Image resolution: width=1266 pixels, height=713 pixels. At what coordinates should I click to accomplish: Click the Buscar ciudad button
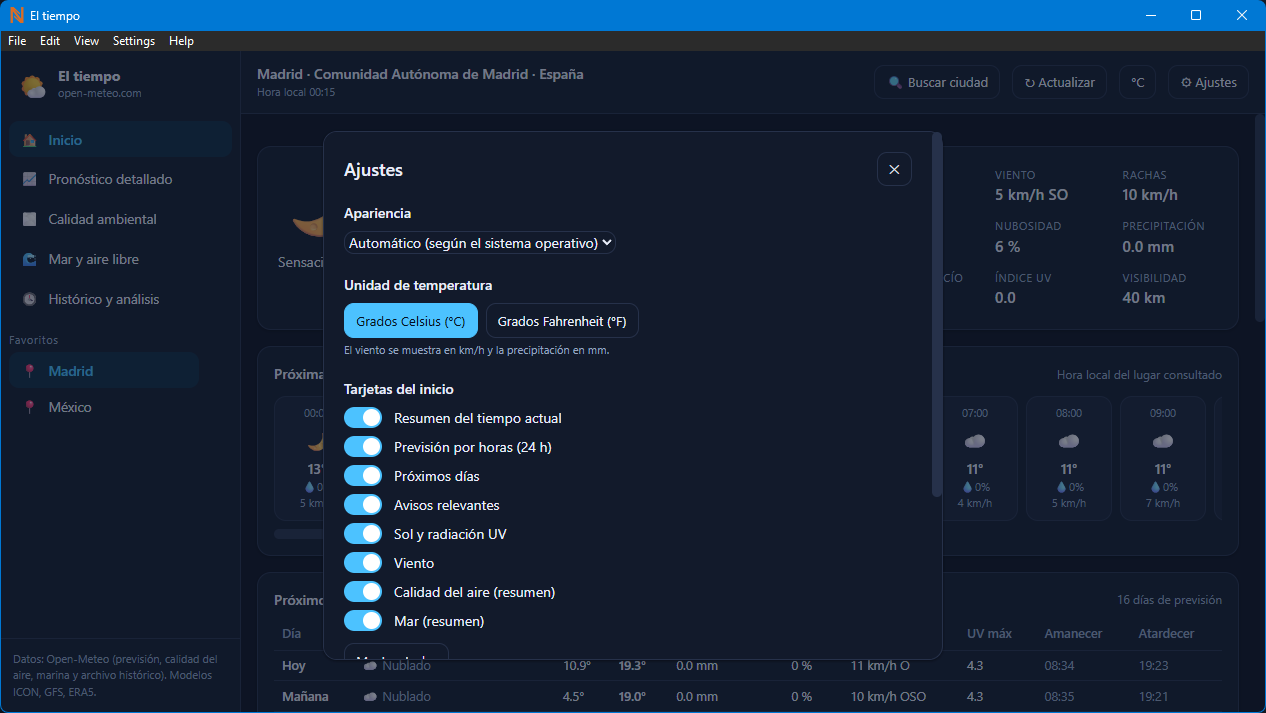(x=937, y=83)
